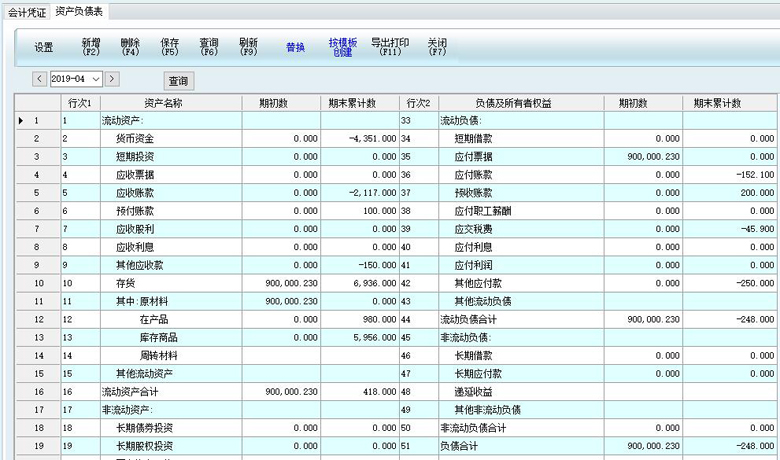The image size is (780, 460).
Task: Open 导出打印 (F11) export option
Action: coord(389,47)
